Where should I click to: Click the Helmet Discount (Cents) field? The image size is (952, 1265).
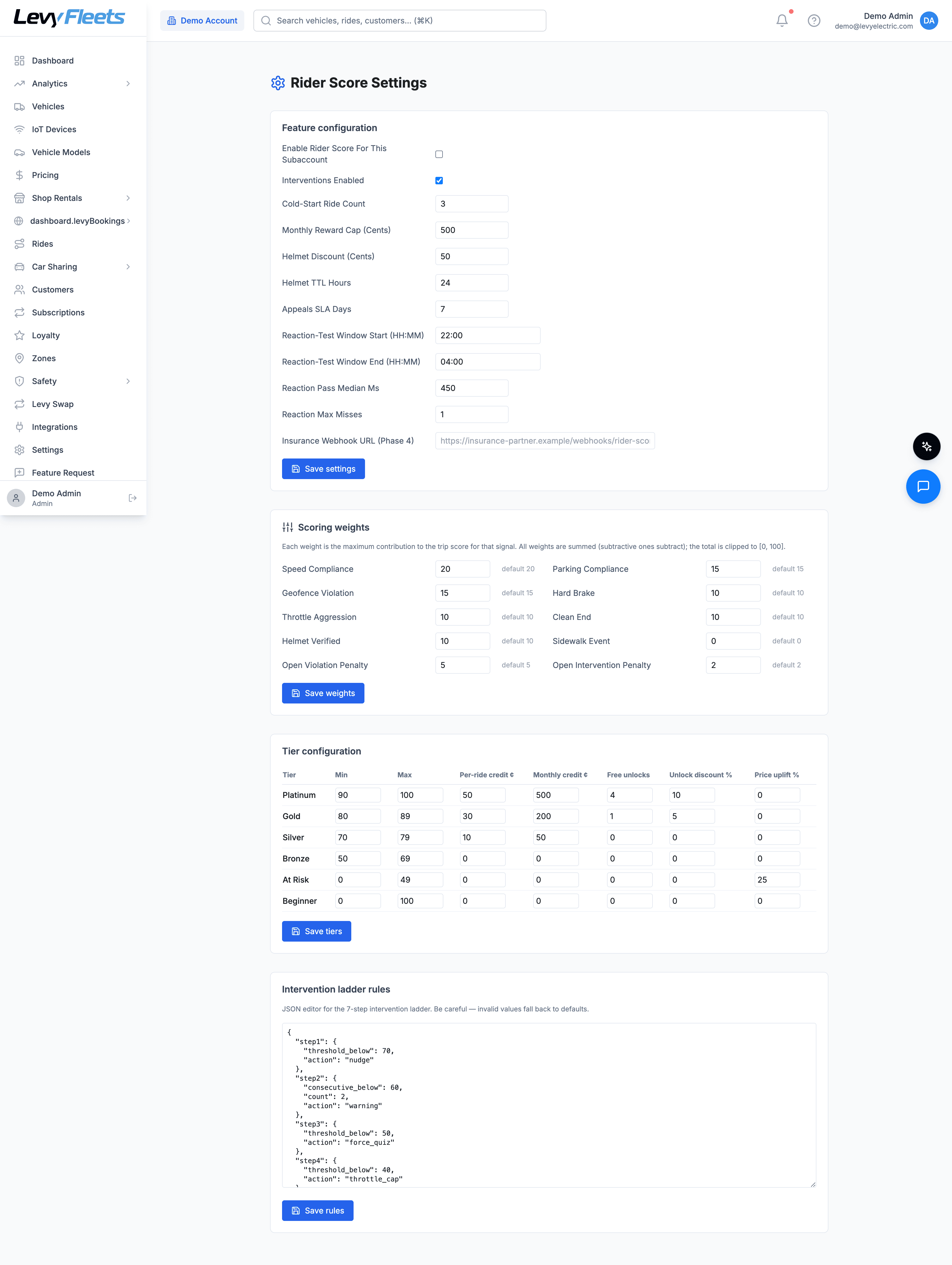coord(471,256)
